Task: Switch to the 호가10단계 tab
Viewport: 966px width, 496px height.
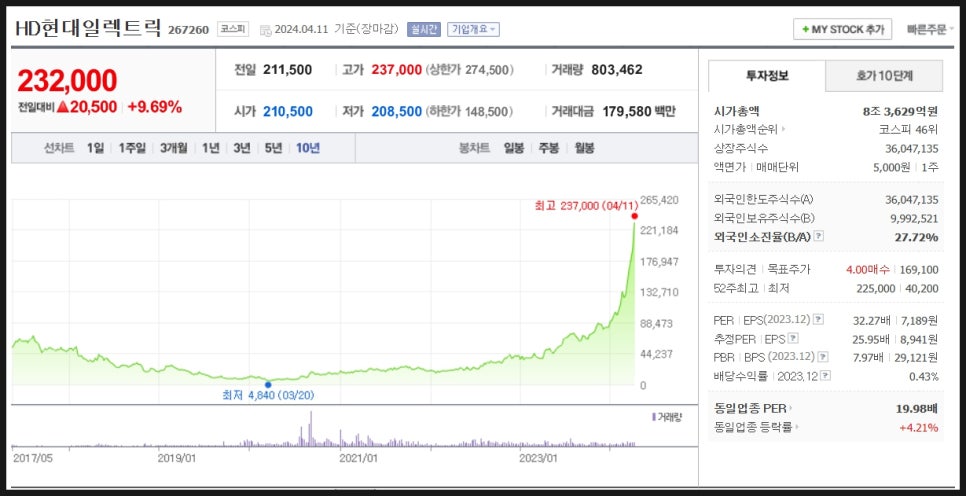Action: point(884,76)
